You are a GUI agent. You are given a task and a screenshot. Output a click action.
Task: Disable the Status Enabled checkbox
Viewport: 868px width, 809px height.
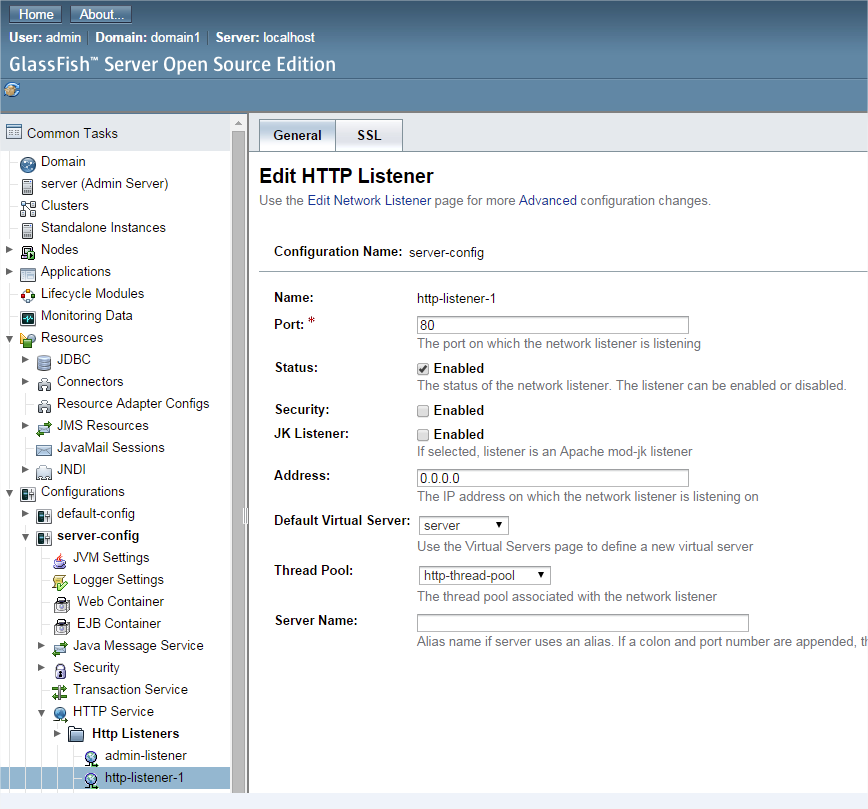pos(423,368)
